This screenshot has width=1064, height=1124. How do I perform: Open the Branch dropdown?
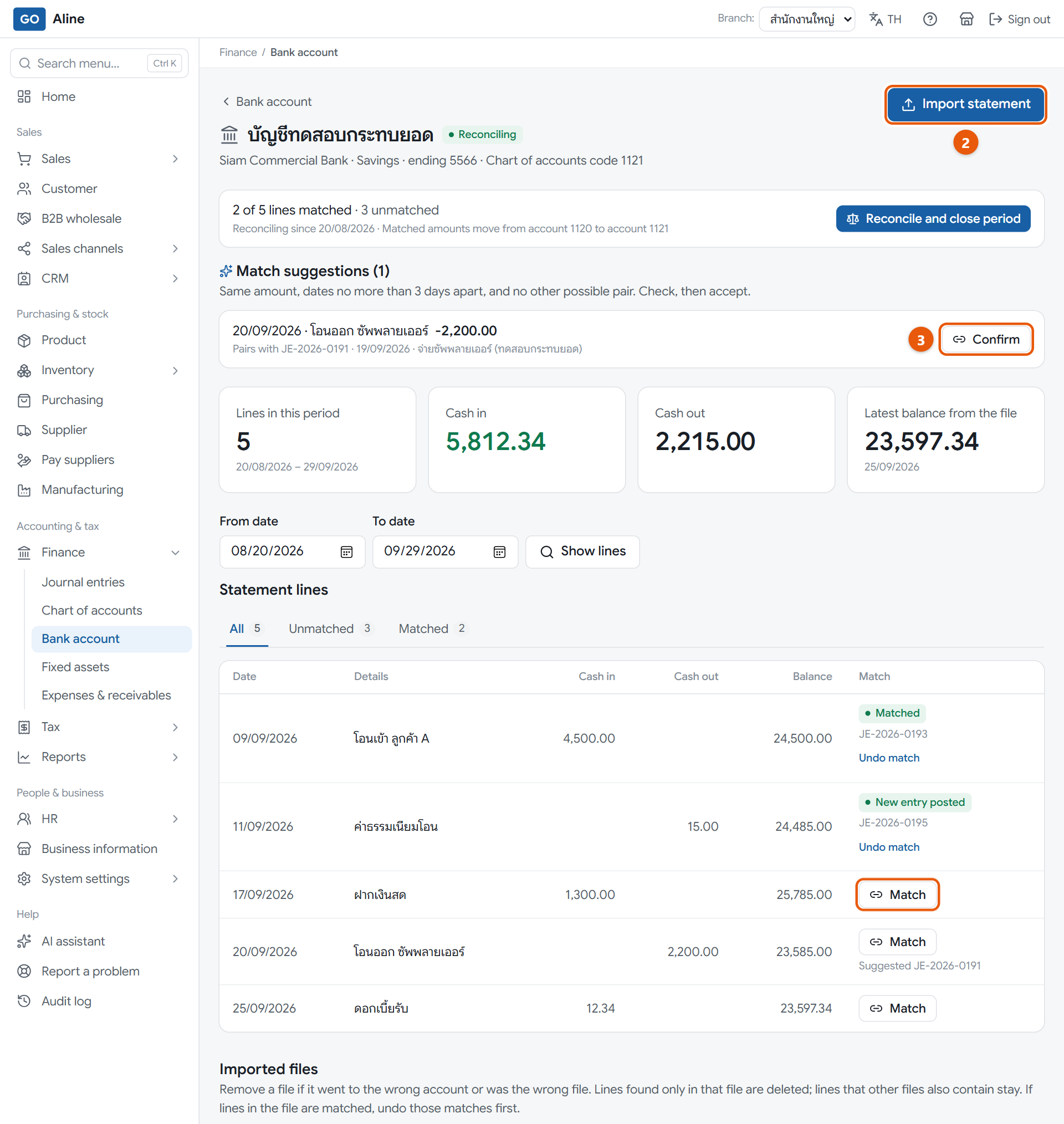click(806, 19)
